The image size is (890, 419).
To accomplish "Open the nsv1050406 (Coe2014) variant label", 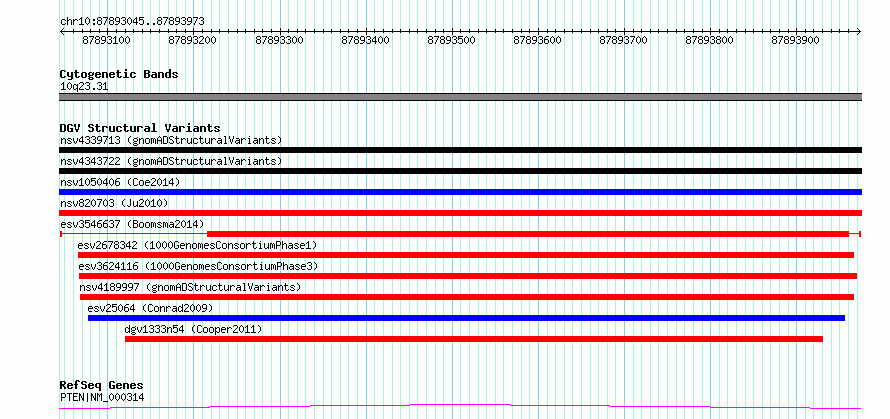I will (120, 182).
